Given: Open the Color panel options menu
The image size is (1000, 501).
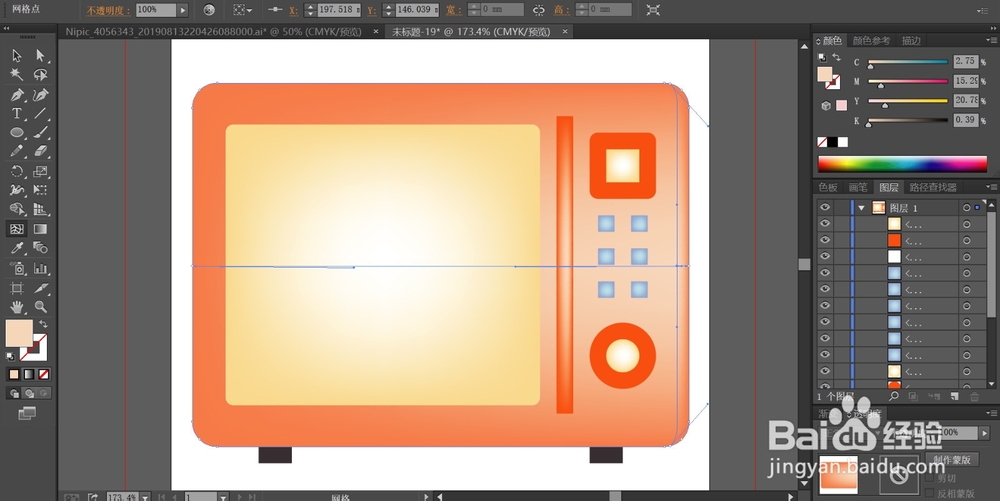Looking at the screenshot, I should tap(990, 41).
